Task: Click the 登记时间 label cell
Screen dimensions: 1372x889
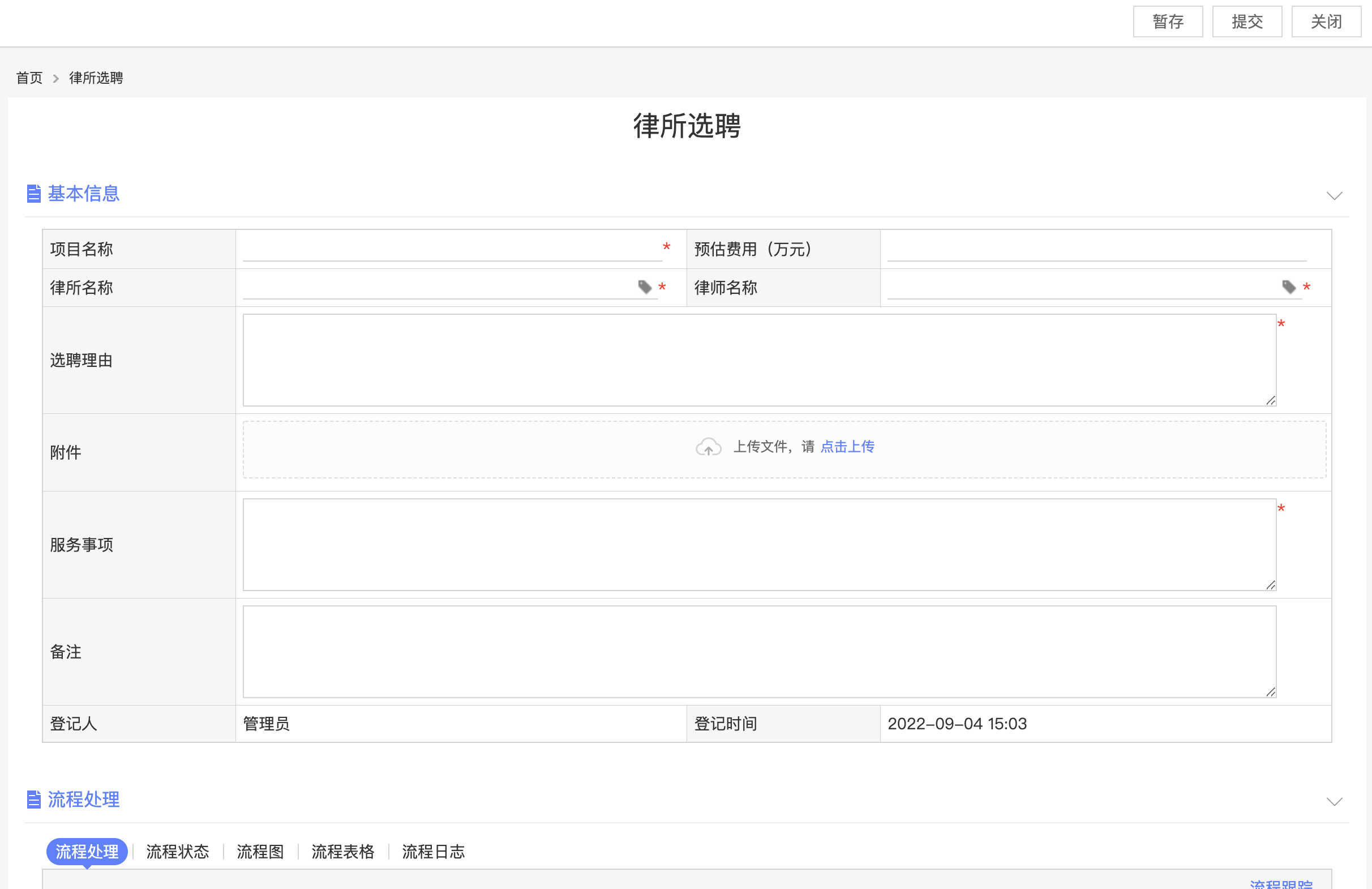Action: pos(783,724)
